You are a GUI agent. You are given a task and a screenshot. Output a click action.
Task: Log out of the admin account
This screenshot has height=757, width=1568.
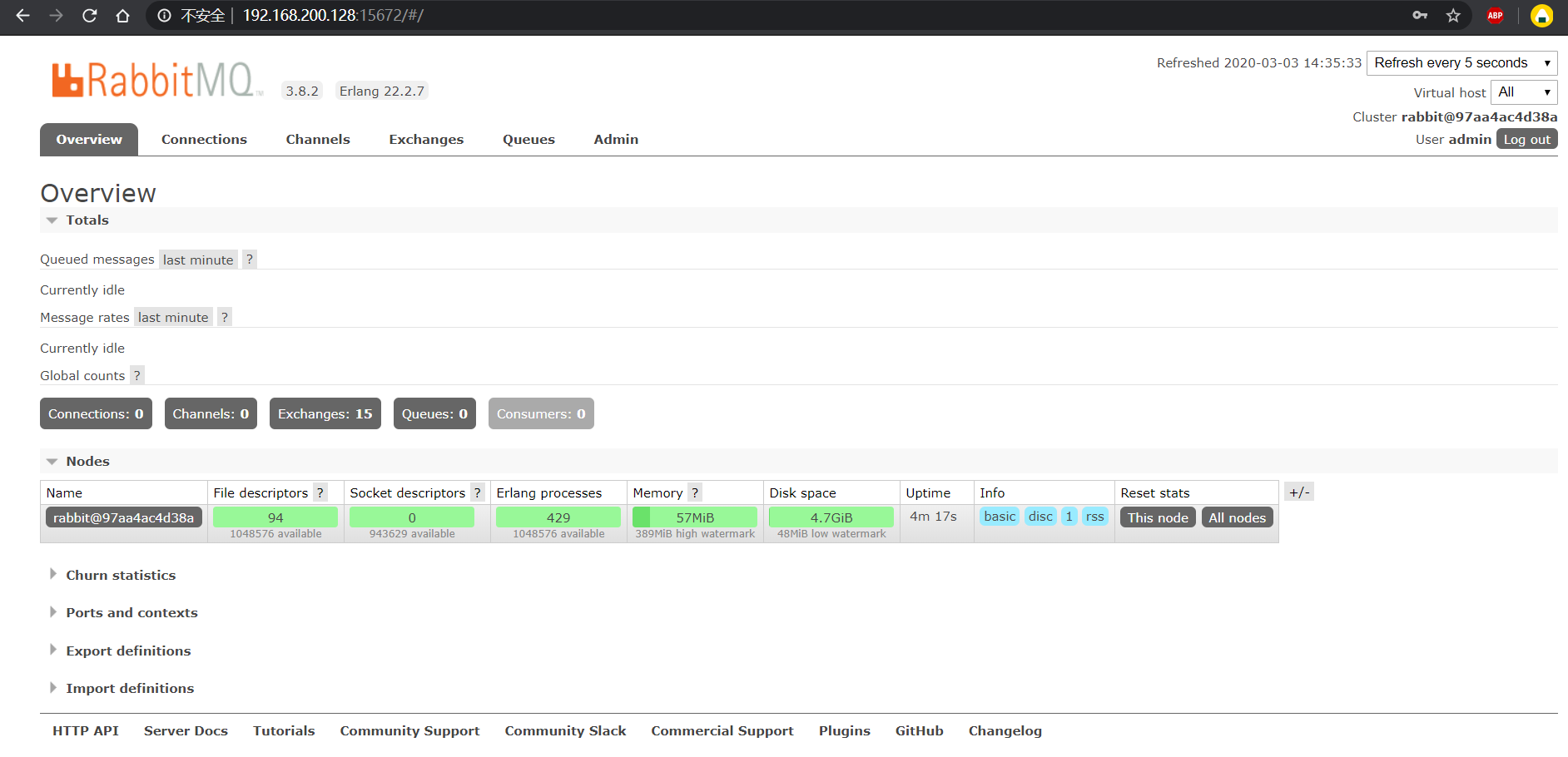pyautogui.click(x=1526, y=140)
